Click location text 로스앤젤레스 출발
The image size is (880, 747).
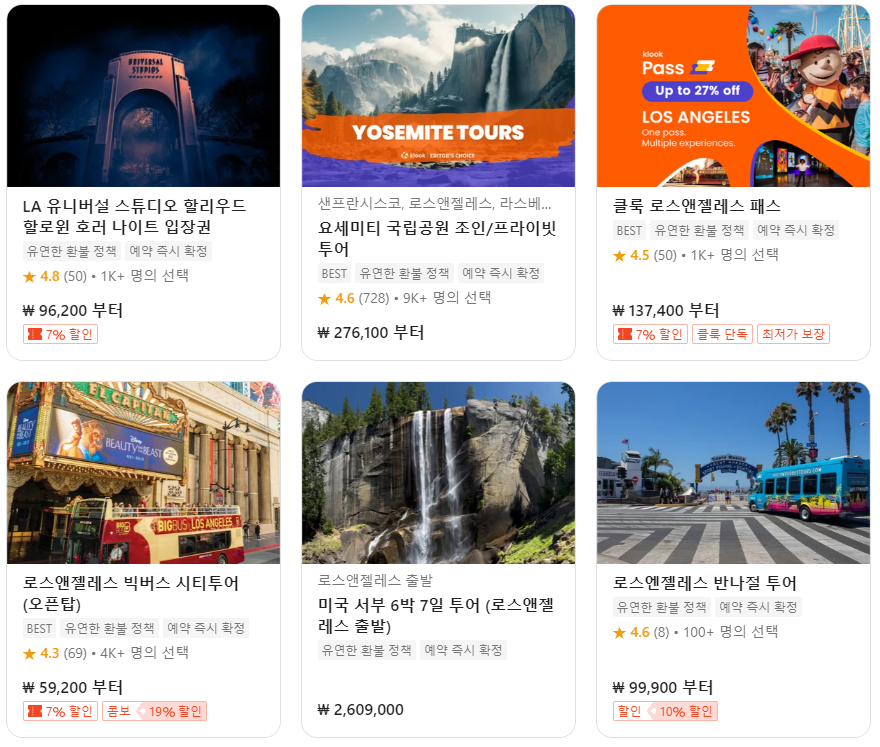click(x=375, y=580)
